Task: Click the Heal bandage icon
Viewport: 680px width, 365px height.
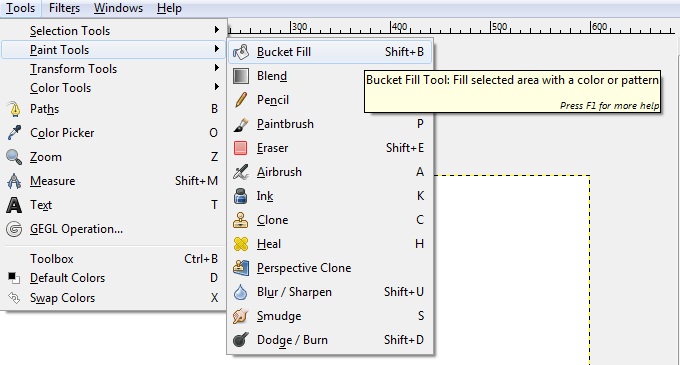Action: click(241, 244)
